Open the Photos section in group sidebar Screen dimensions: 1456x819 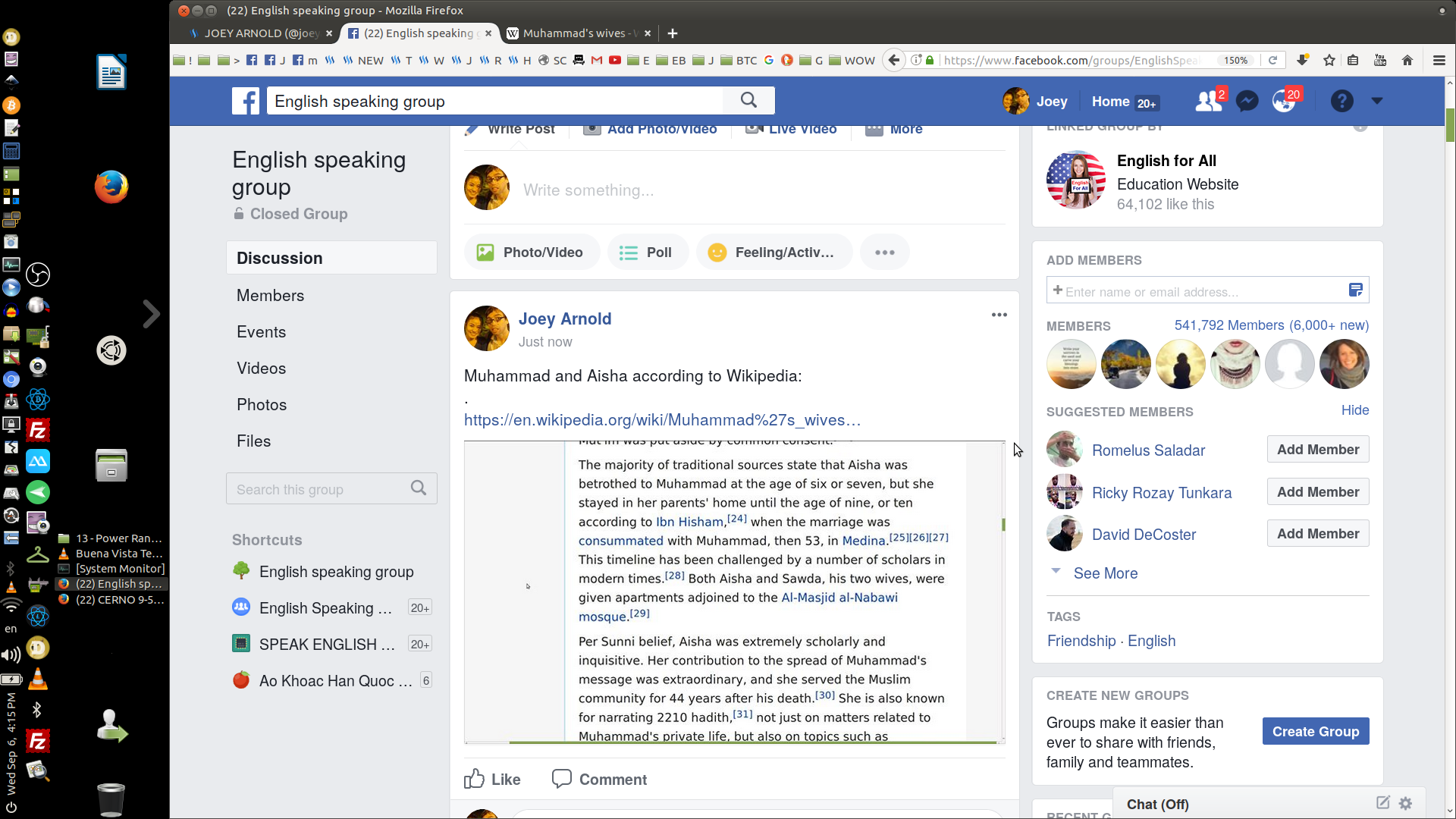pyautogui.click(x=262, y=405)
